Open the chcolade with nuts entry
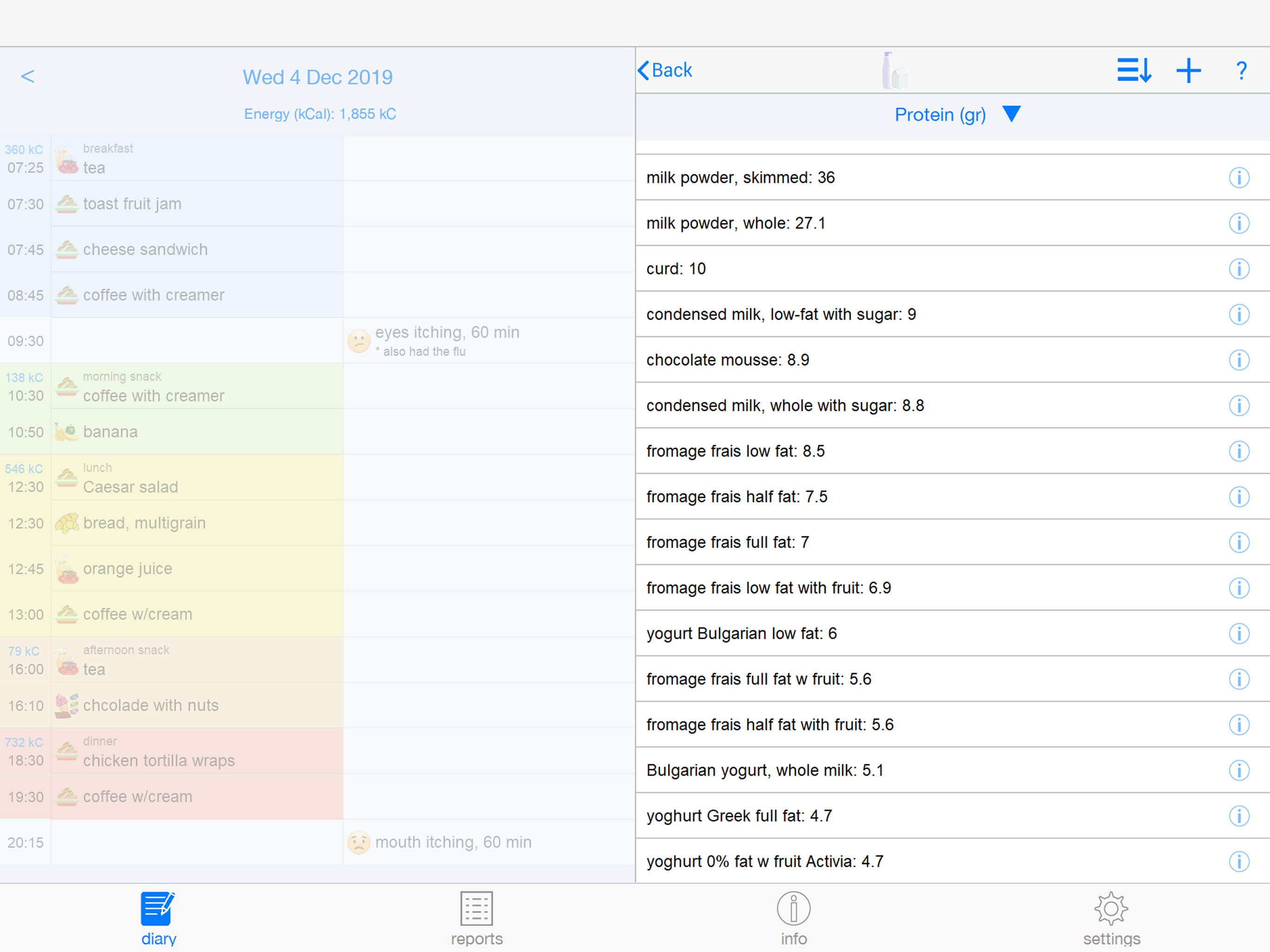Image resolution: width=1270 pixels, height=952 pixels. point(197,706)
